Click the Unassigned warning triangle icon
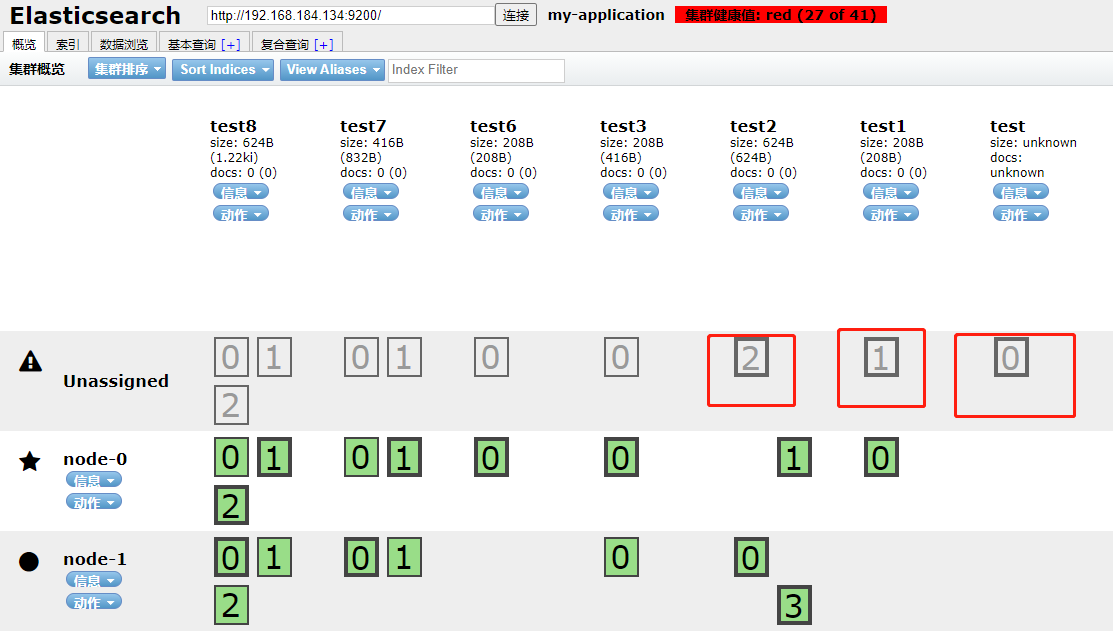 tap(30, 361)
